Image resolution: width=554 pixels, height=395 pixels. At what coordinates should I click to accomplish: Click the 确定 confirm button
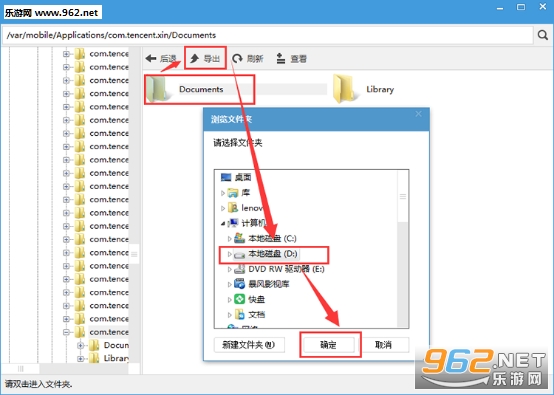point(329,345)
